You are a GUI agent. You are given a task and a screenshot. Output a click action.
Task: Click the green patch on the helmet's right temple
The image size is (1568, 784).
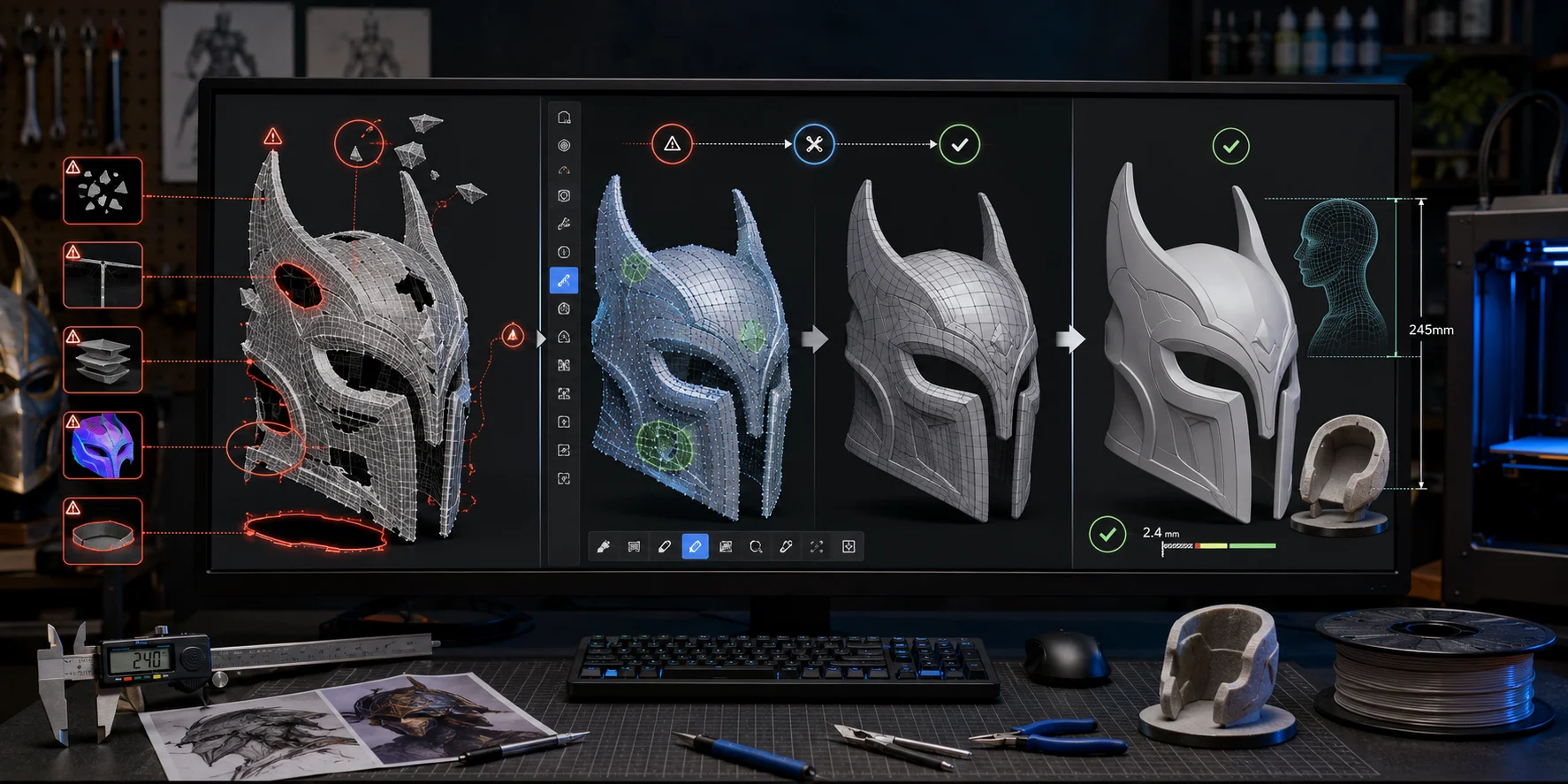pos(752,335)
